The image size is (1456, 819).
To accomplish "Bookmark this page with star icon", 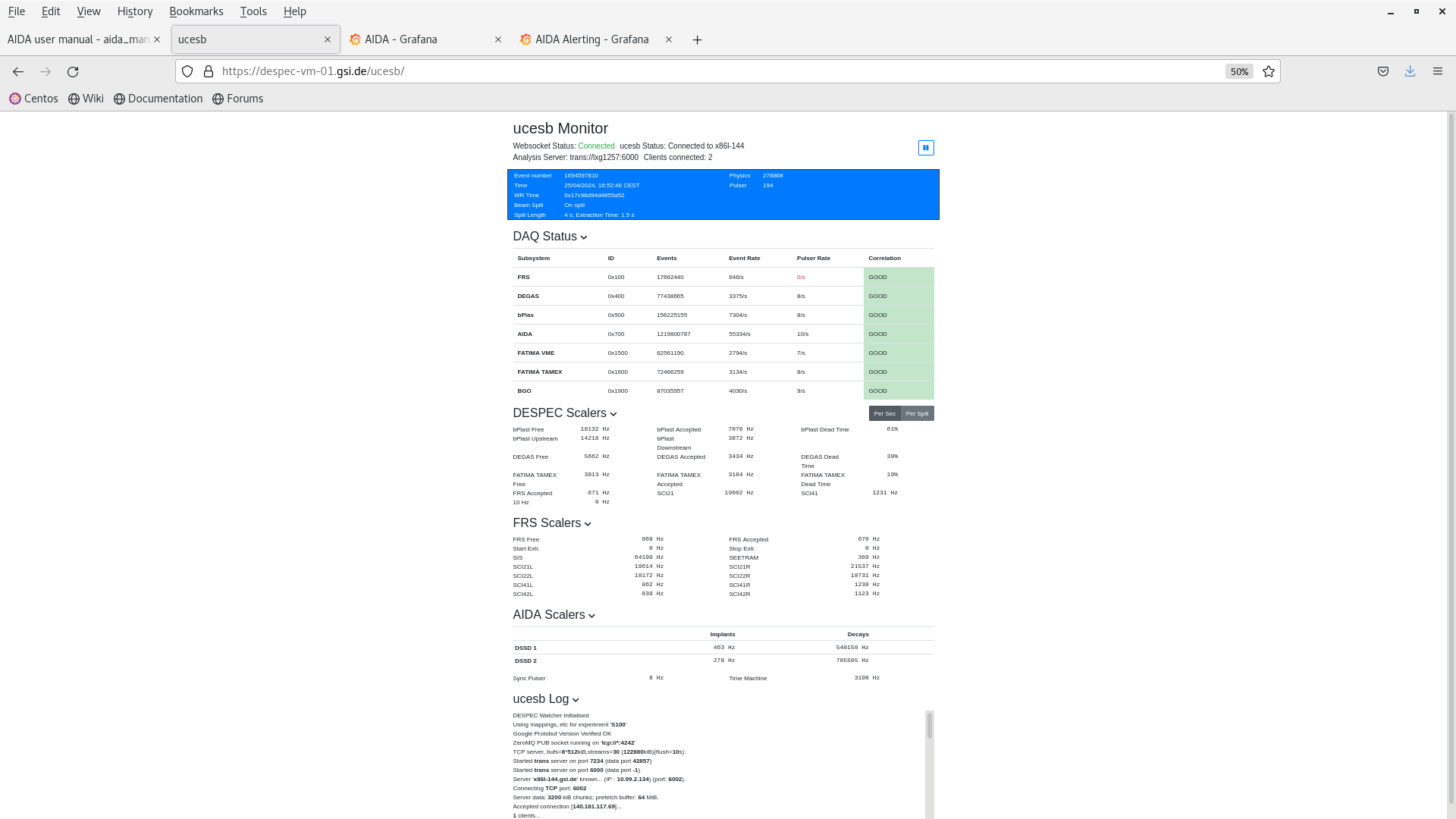I will (x=1269, y=71).
